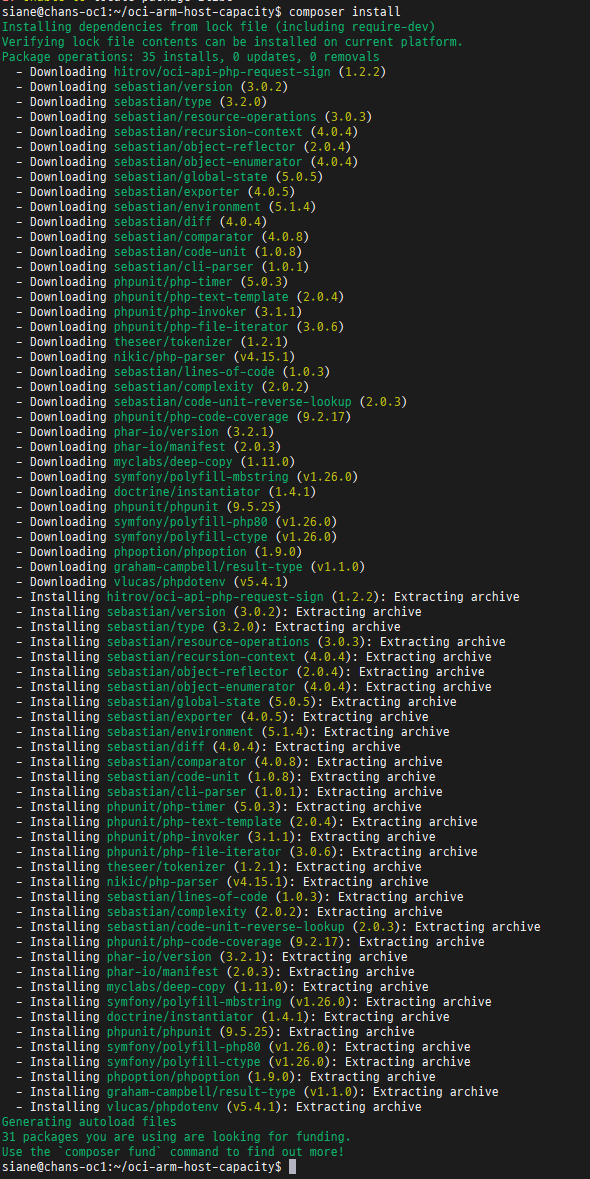
Task: Select the Downloading sebastian/type line
Action: coord(141,102)
